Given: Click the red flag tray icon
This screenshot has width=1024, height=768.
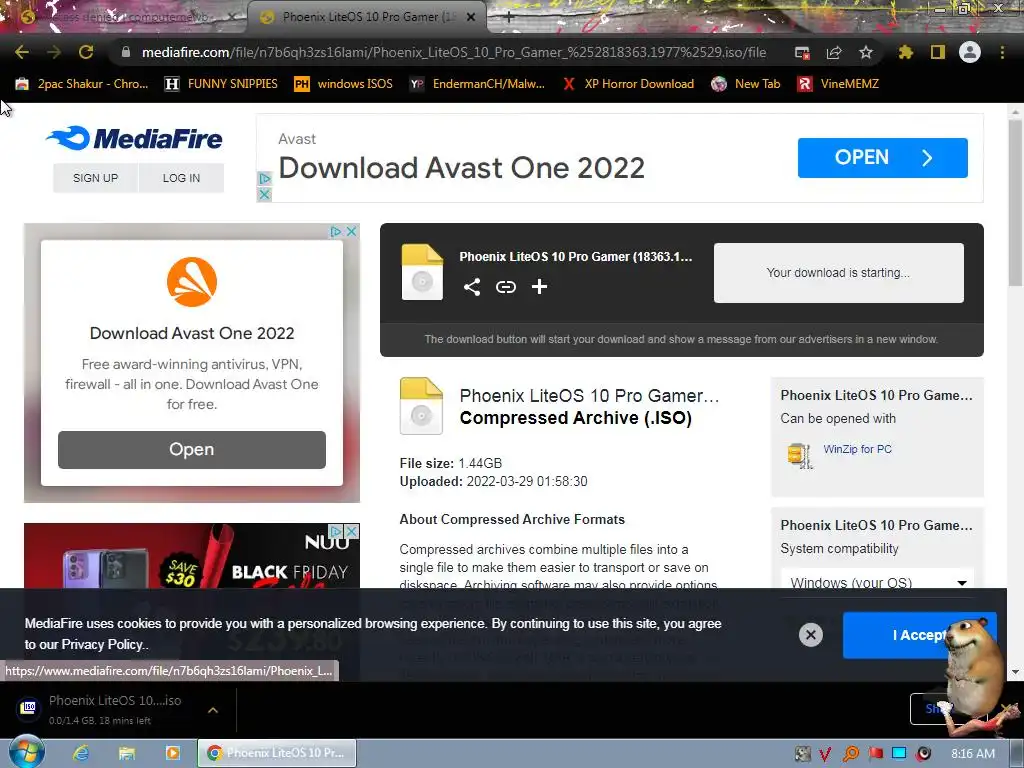Looking at the screenshot, I should tap(876, 754).
